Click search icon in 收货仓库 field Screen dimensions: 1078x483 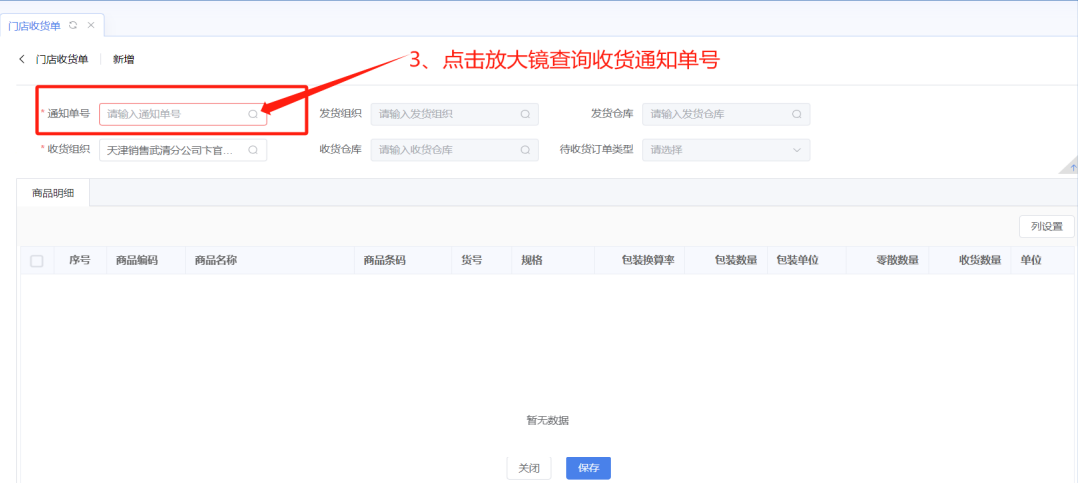pyautogui.click(x=525, y=150)
